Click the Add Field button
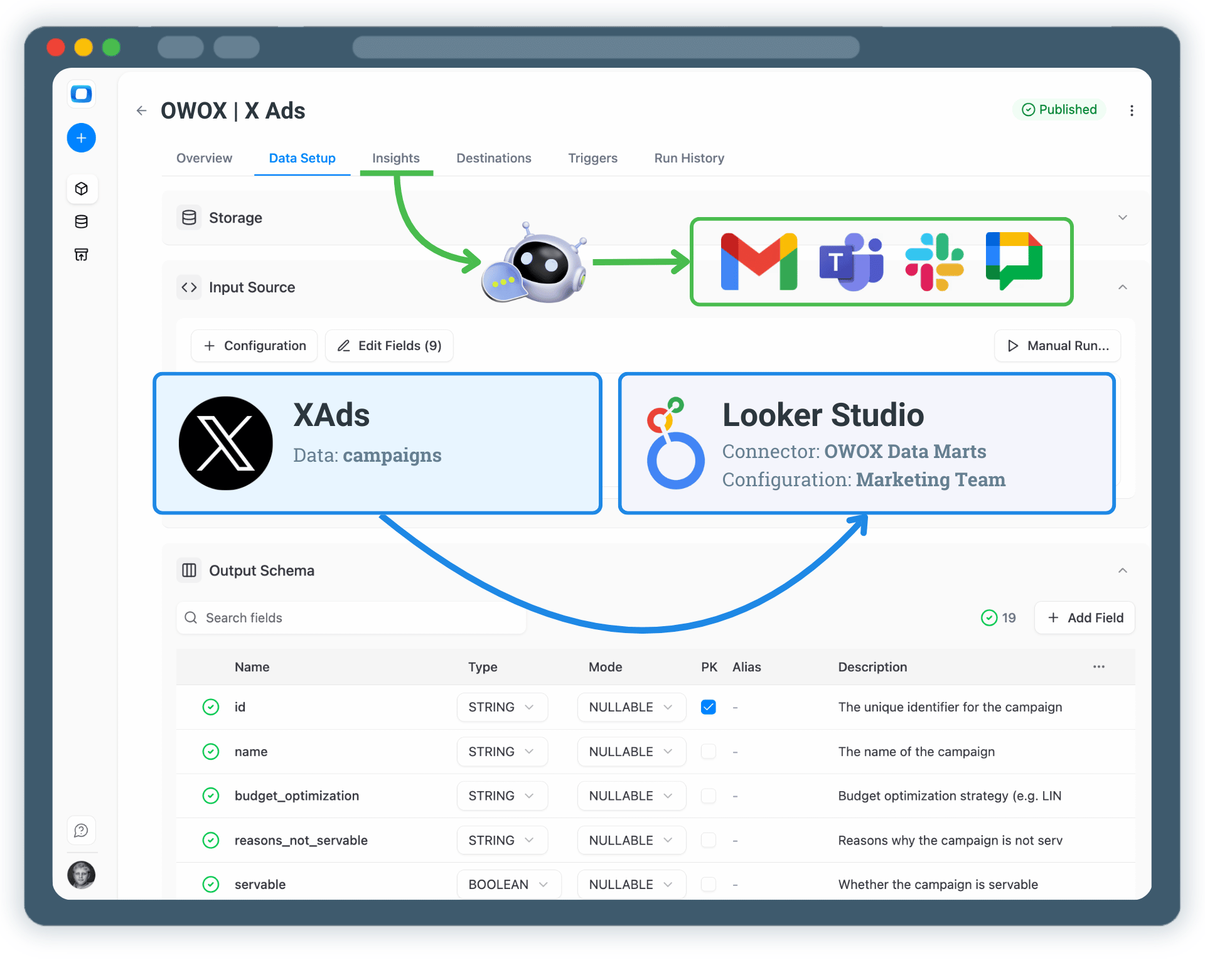1205x980 pixels. point(1084,617)
